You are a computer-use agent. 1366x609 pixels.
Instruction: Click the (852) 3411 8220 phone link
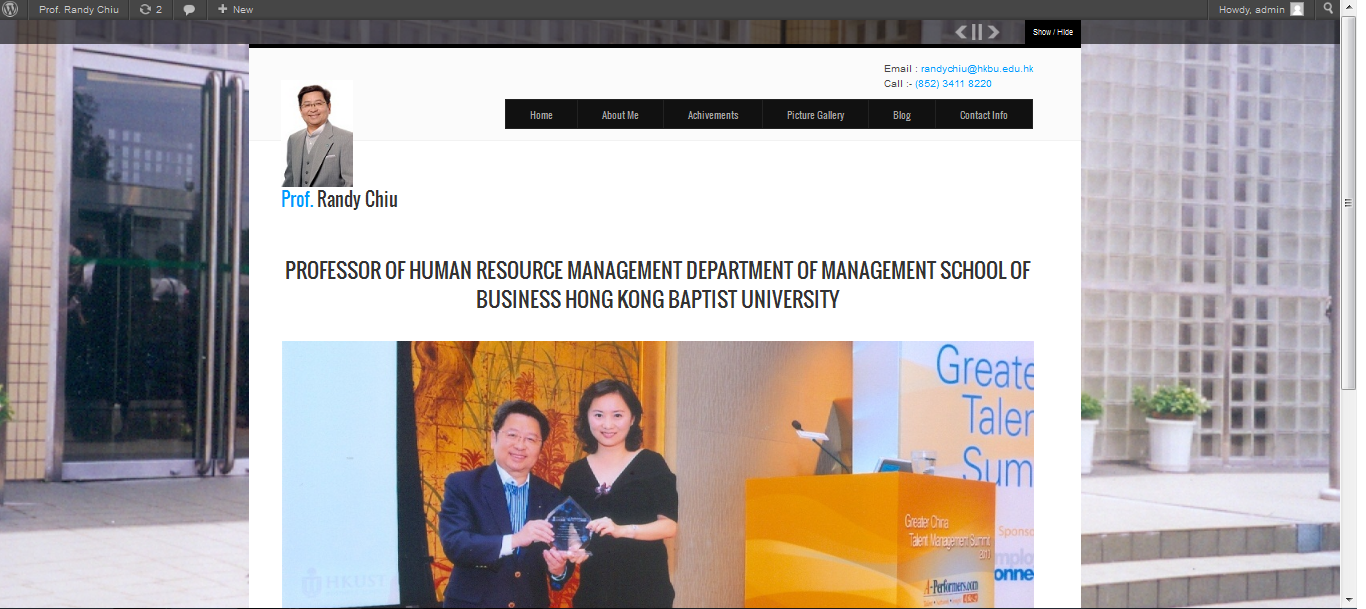(x=953, y=84)
